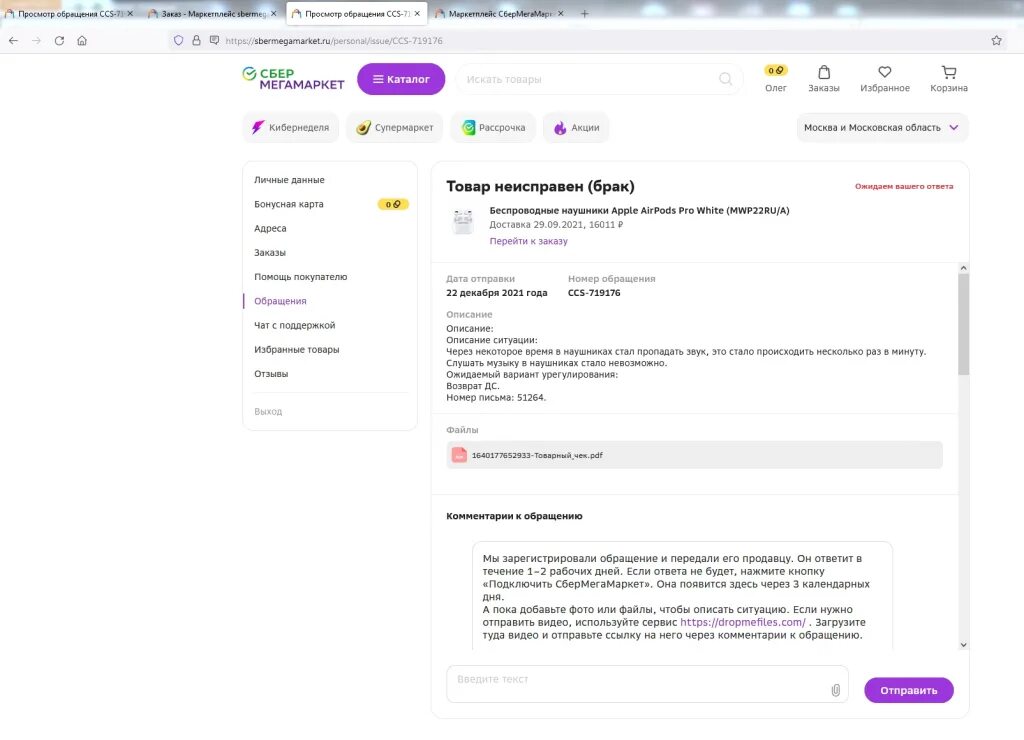Viewport: 1024px width, 740px height.
Task: Switch to Маркетплейс СберМегаМаркет tab
Action: tap(500, 13)
